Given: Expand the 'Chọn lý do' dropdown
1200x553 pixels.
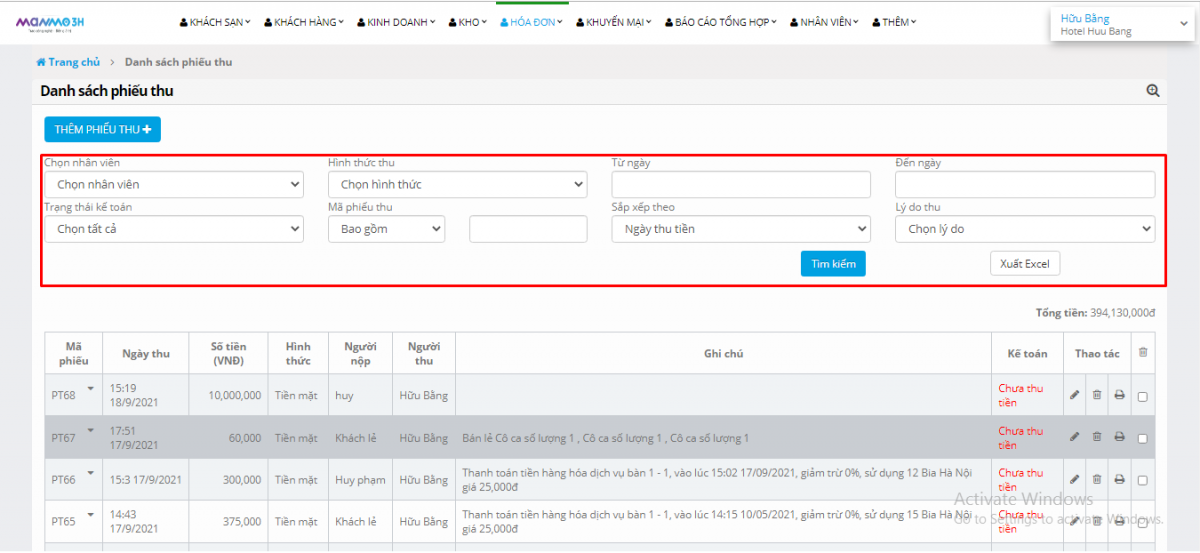Looking at the screenshot, I should [x=1025, y=229].
